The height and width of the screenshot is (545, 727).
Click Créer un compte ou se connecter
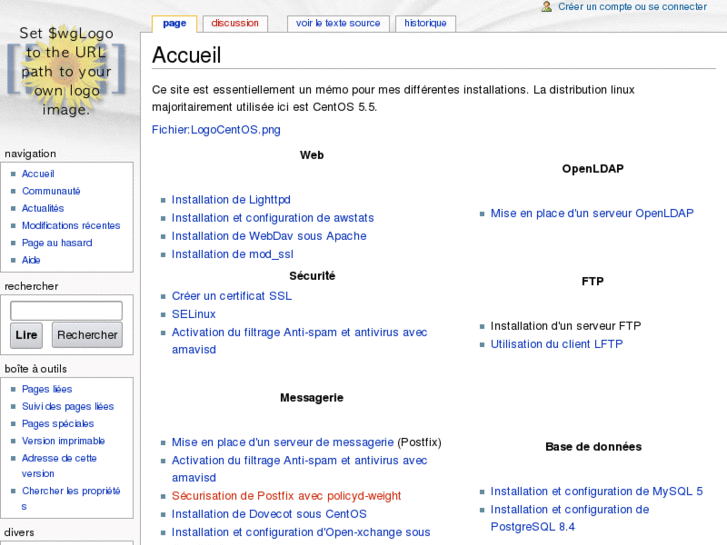(632, 6)
